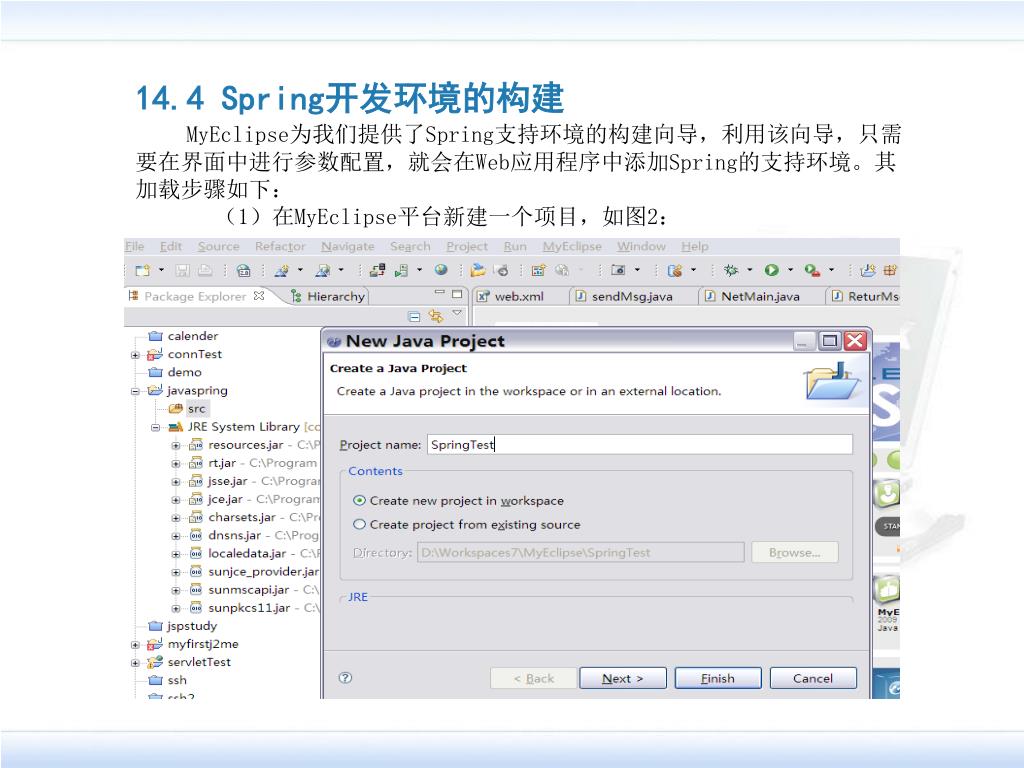The width and height of the screenshot is (1024, 768).
Task: Click the server deploy icon left of globe
Action: click(402, 270)
